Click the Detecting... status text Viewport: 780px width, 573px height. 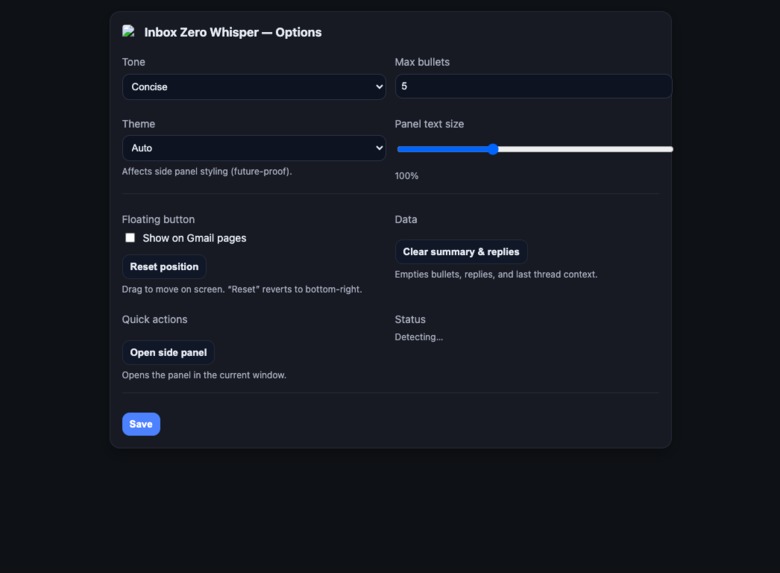tap(418, 337)
